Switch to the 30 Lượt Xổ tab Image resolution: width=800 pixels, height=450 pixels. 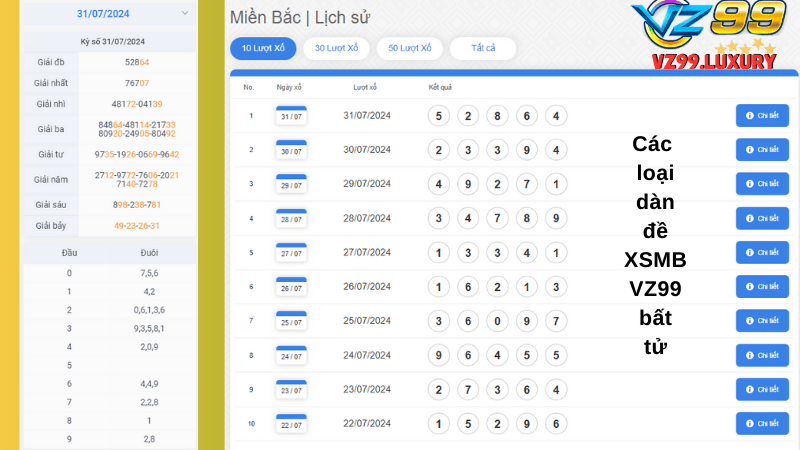click(336, 48)
